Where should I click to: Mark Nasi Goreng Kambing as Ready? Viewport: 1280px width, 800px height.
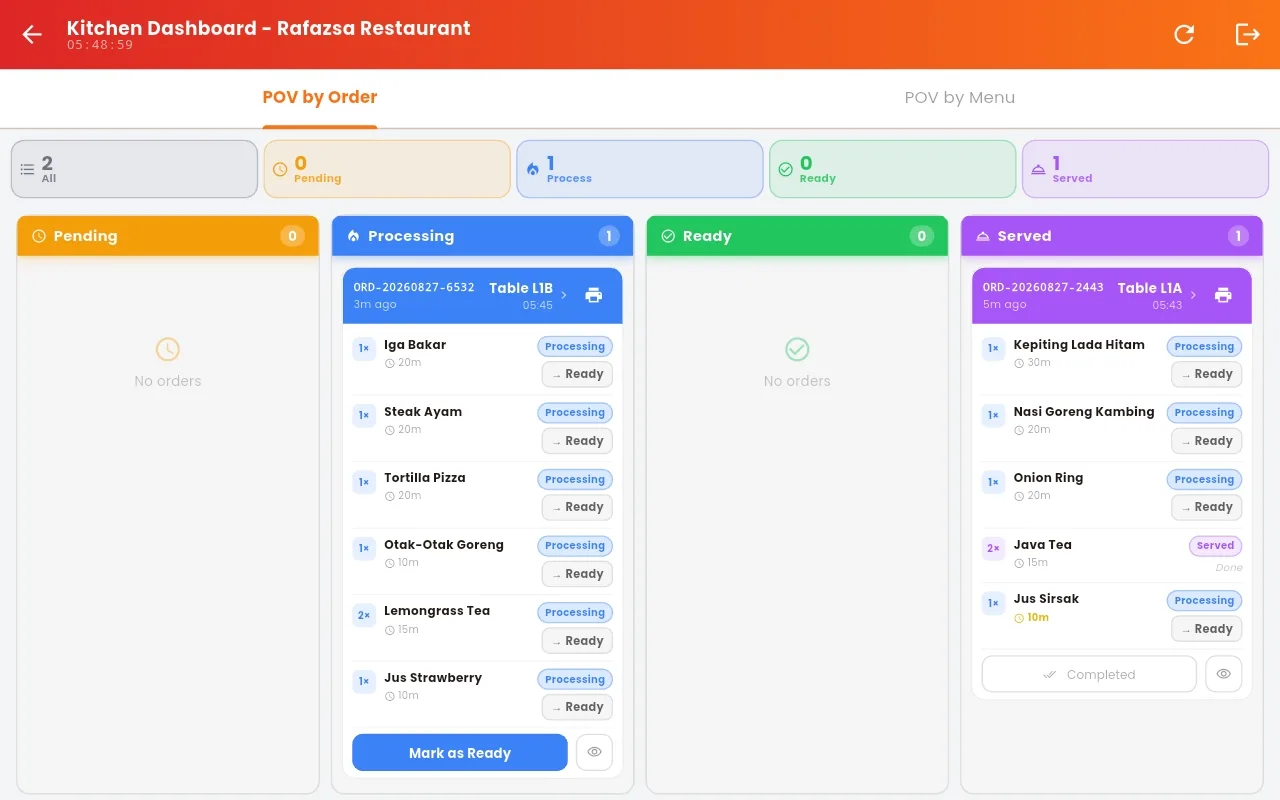pos(1206,441)
